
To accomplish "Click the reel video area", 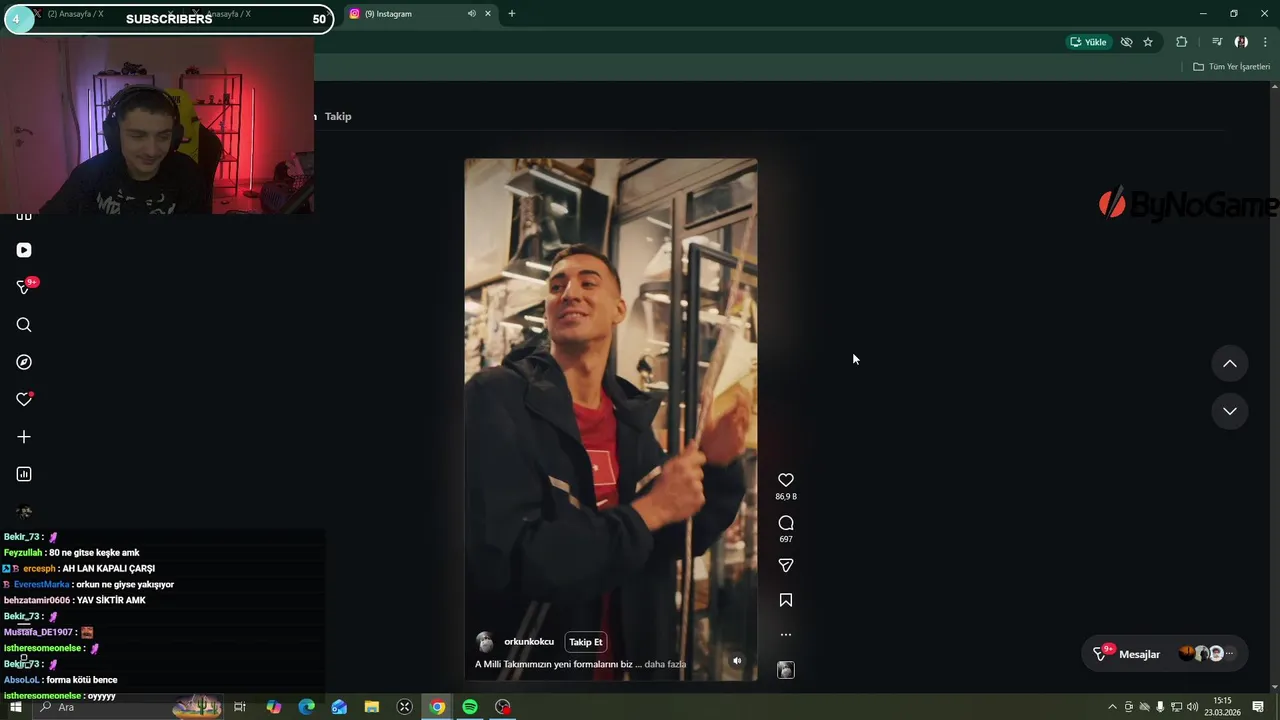I will point(611,419).
